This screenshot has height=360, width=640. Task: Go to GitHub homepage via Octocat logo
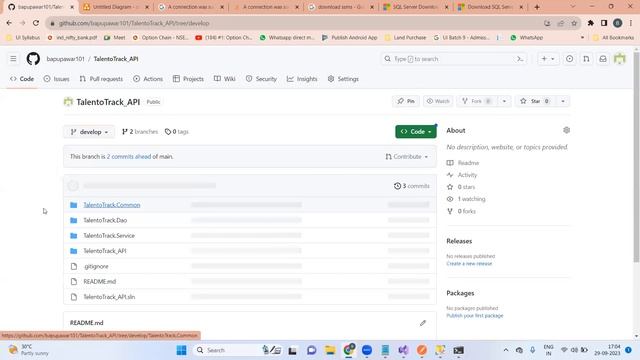point(33,59)
